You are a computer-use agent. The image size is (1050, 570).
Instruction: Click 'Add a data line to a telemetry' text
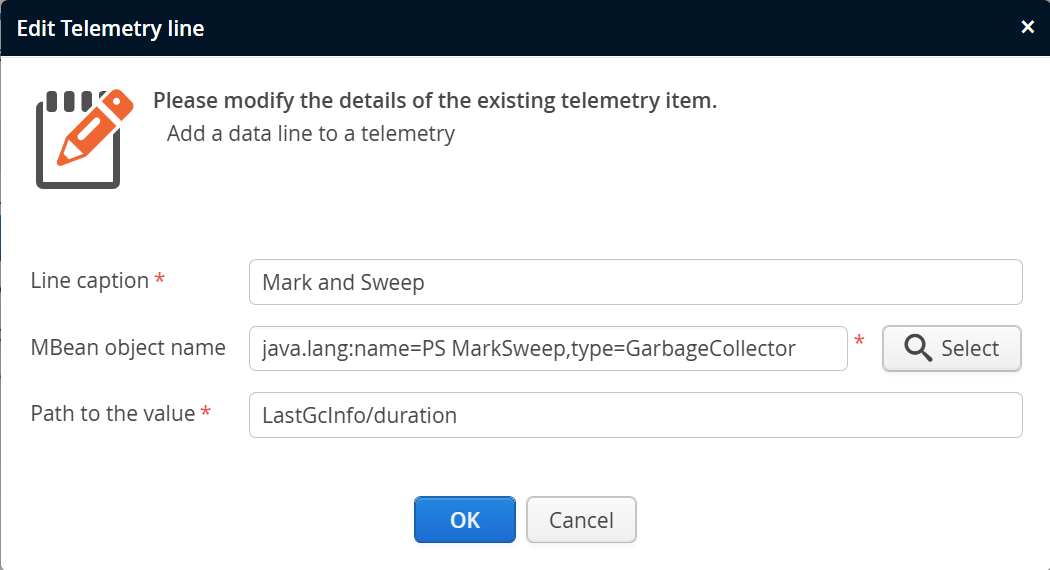pos(311,133)
